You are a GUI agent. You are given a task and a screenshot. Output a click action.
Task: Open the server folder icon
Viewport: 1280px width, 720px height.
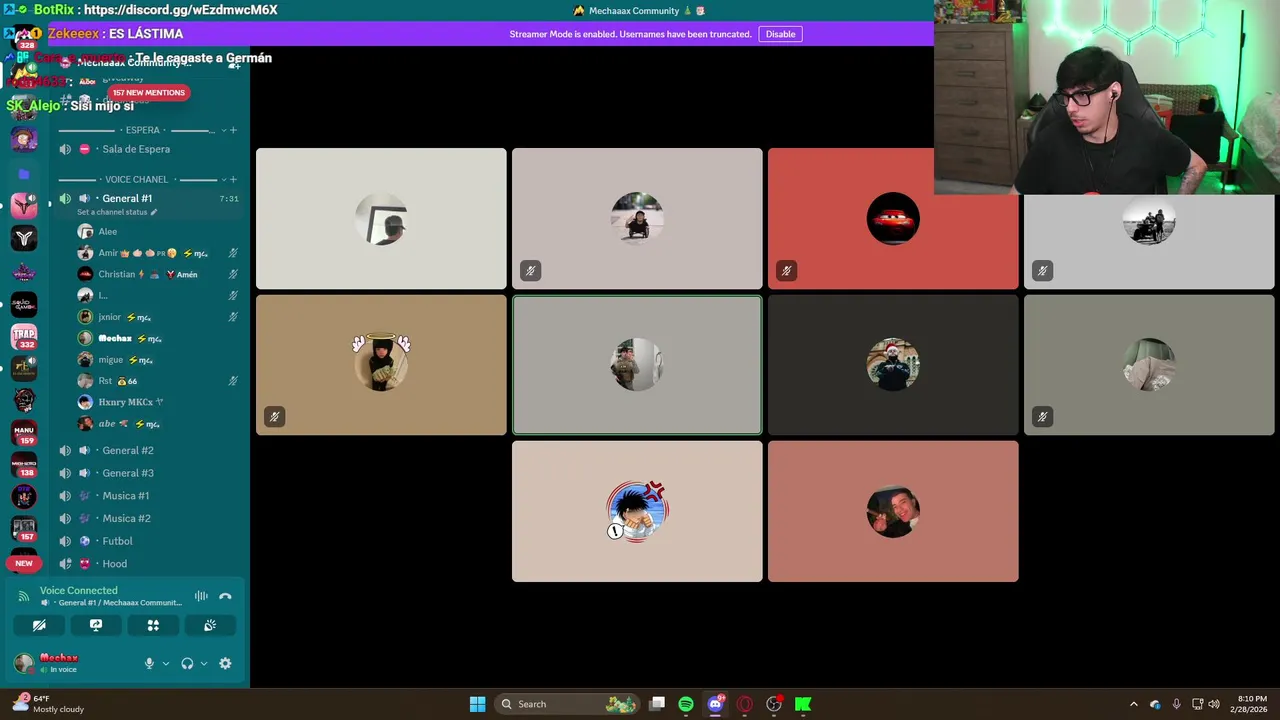[x=24, y=174]
